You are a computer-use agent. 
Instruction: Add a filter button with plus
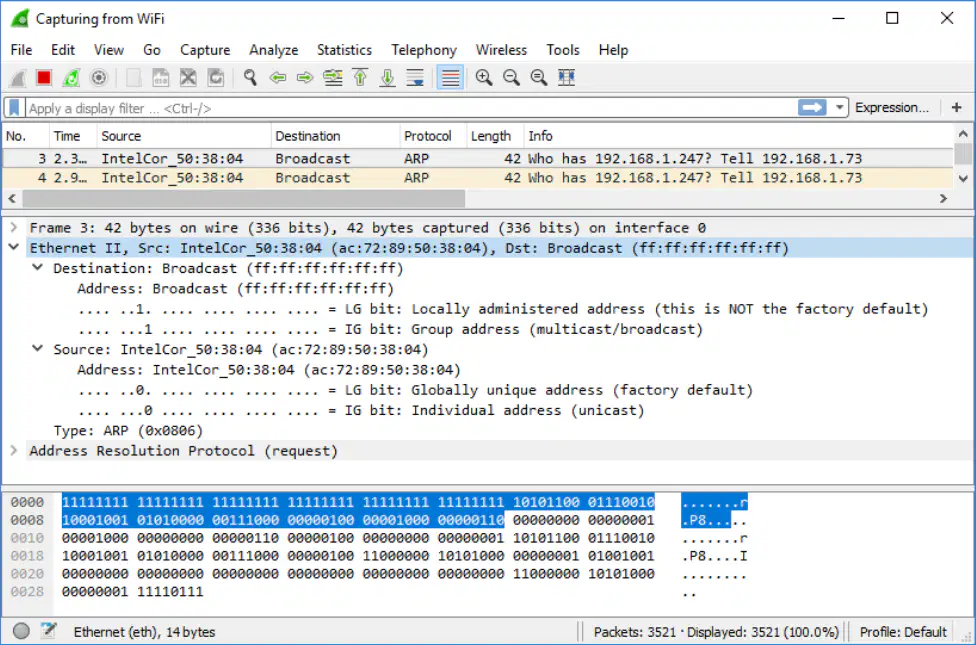click(x=957, y=108)
